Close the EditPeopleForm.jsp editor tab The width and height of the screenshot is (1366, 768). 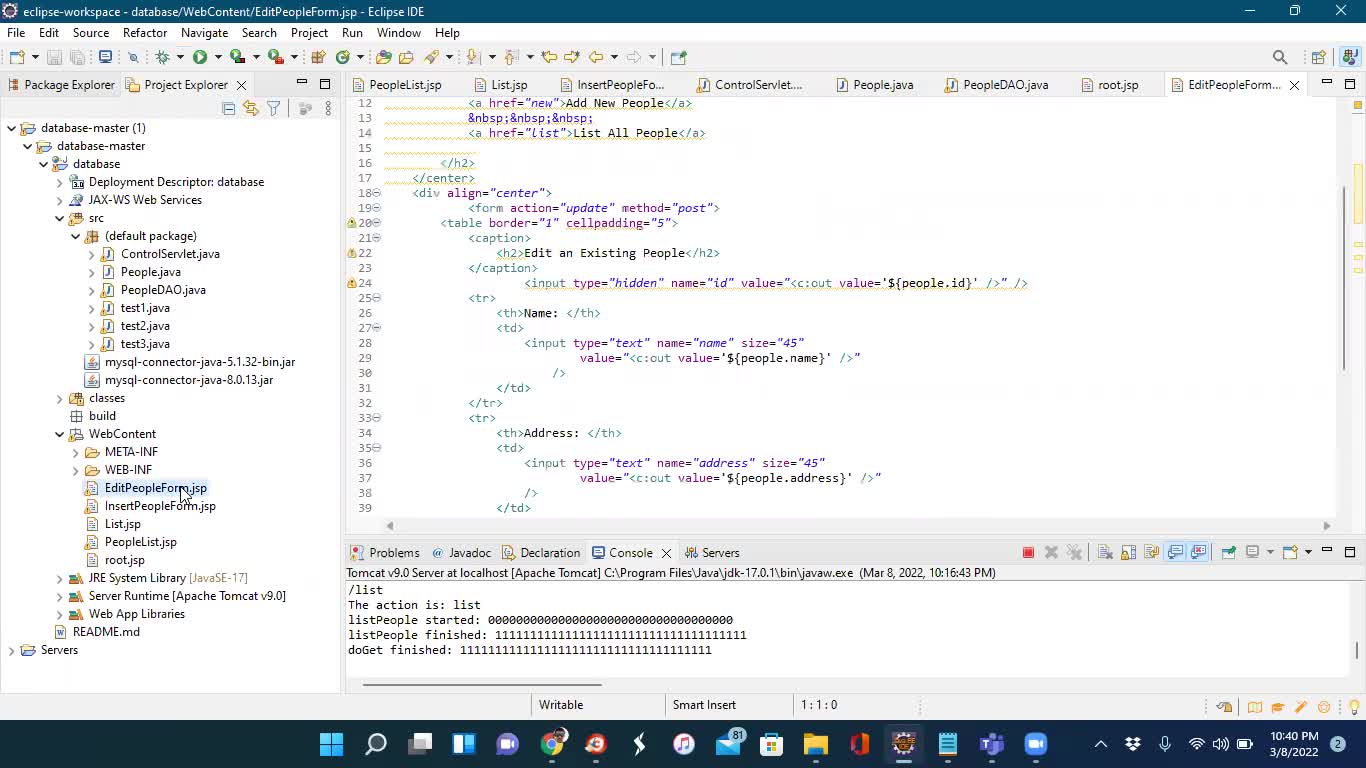coord(1295,85)
